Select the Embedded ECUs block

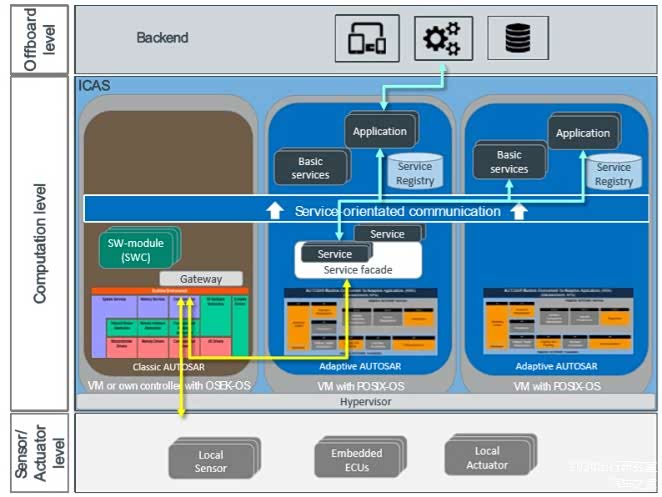click(x=356, y=459)
